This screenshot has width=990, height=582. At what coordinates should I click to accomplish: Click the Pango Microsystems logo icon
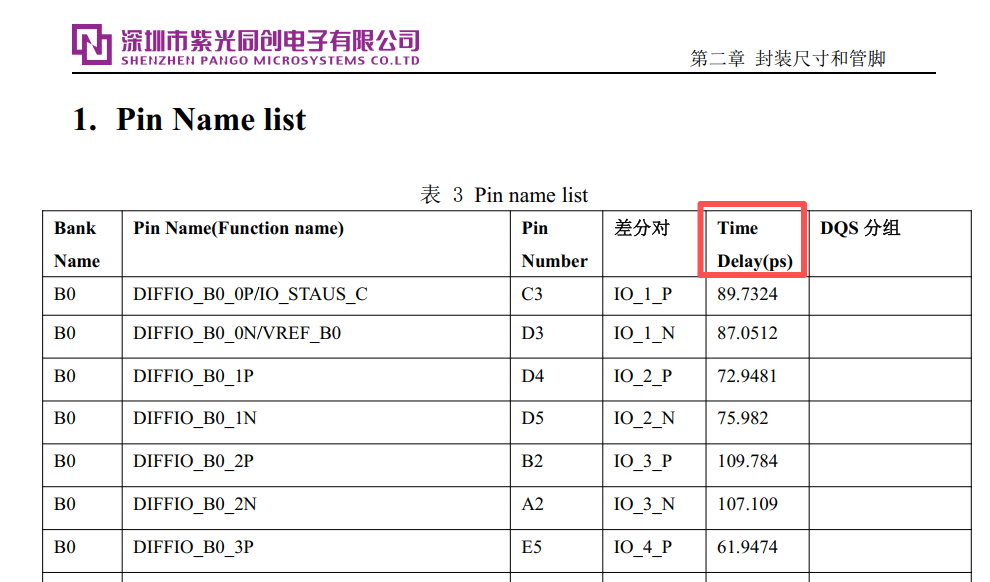click(x=92, y=44)
